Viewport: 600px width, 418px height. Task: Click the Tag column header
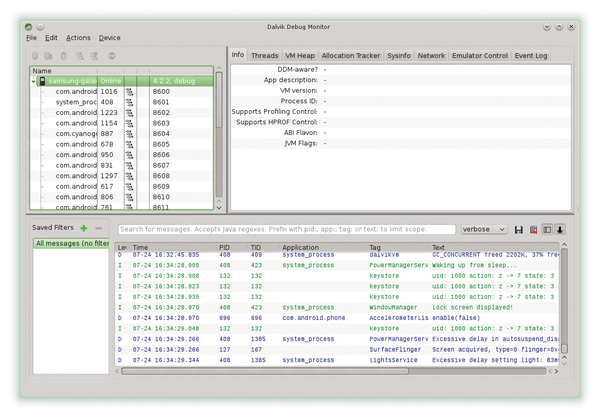point(399,247)
